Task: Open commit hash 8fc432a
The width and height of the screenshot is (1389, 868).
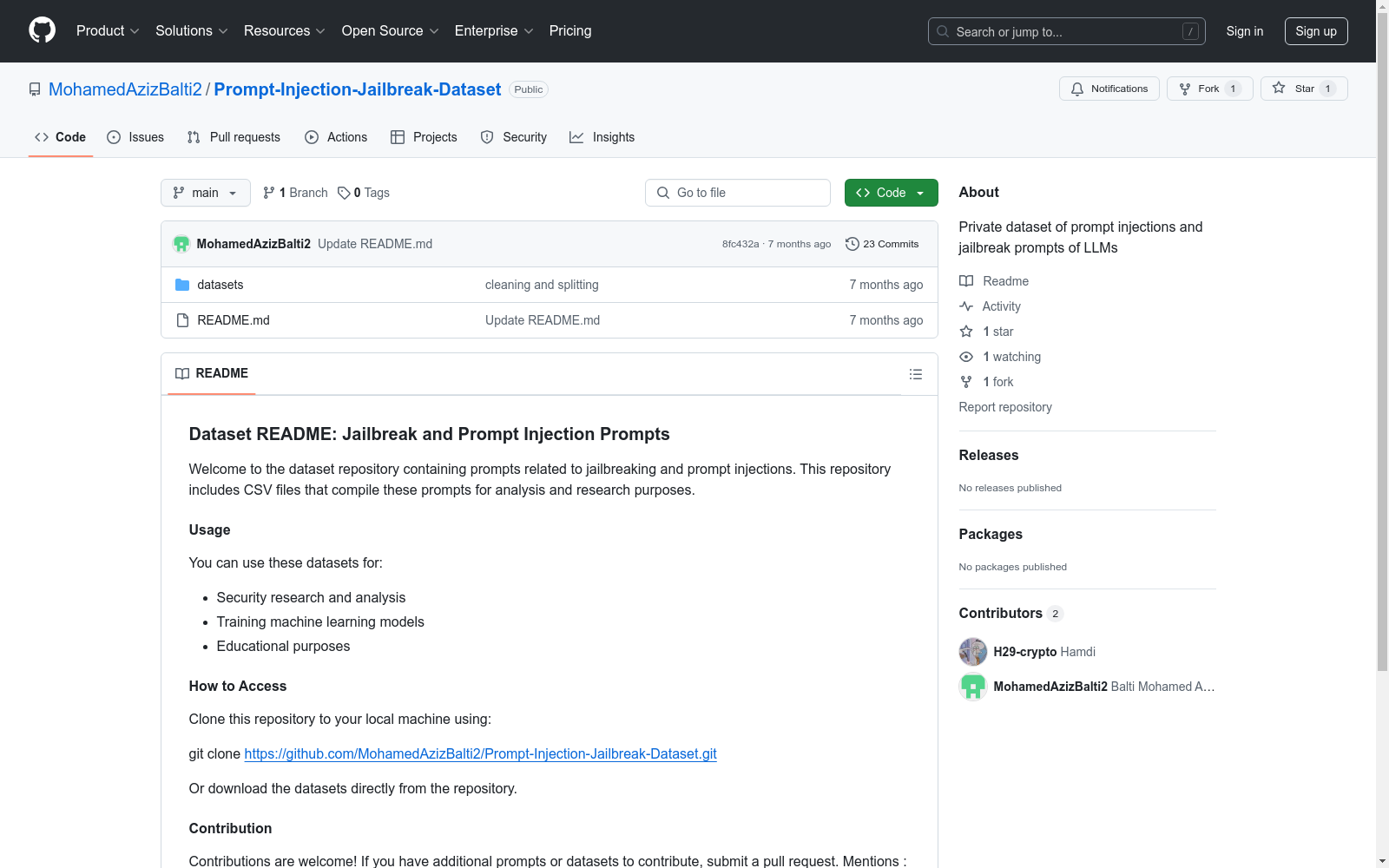Action: tap(741, 244)
